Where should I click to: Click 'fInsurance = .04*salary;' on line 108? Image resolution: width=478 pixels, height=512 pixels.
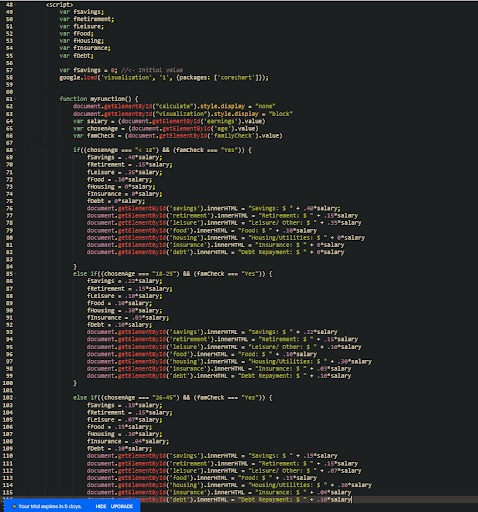click(x=128, y=441)
